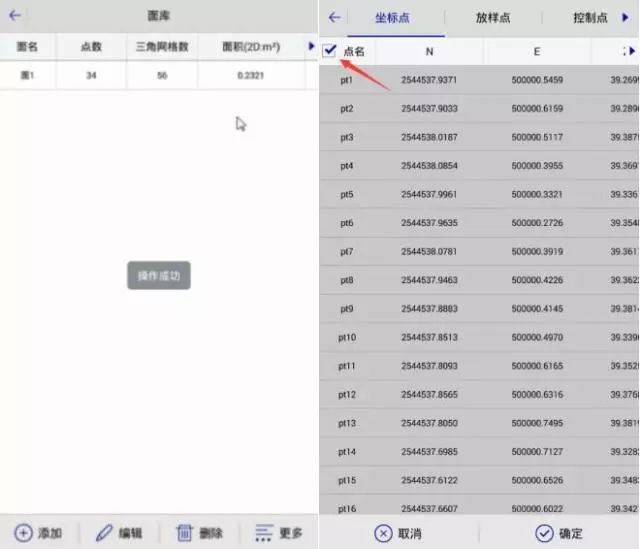Viewport: 640px width, 549px height.
Task: Select point row pt7
Action: tap(479, 251)
